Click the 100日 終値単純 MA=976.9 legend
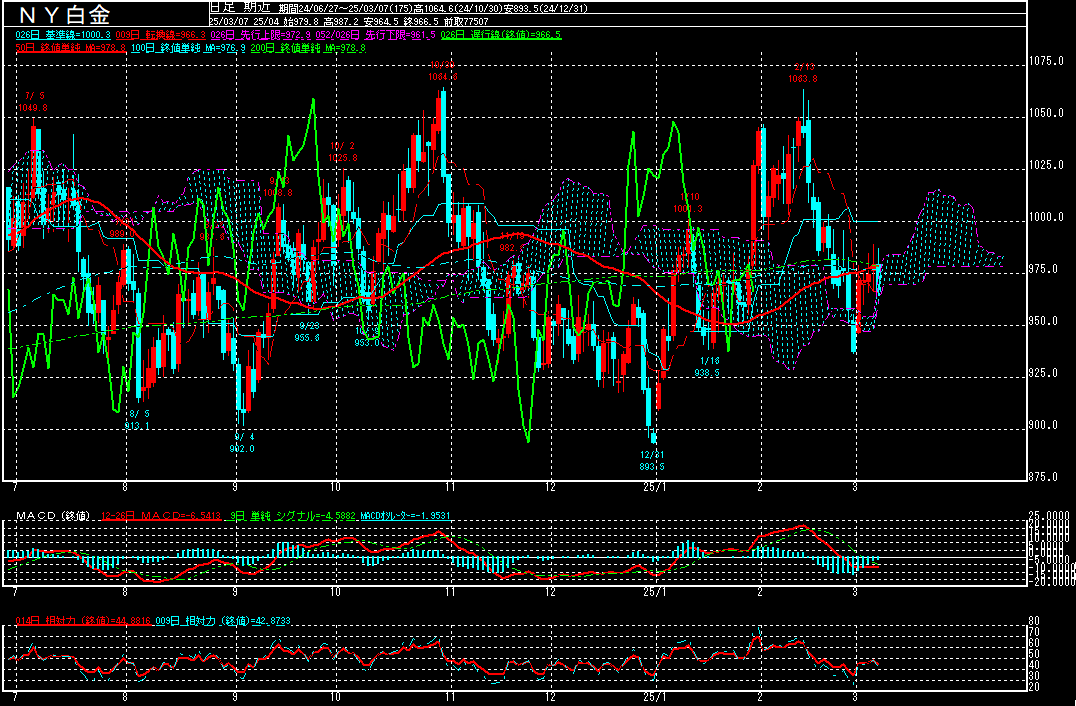Screen dimensions: 1076x706 (x=187, y=48)
